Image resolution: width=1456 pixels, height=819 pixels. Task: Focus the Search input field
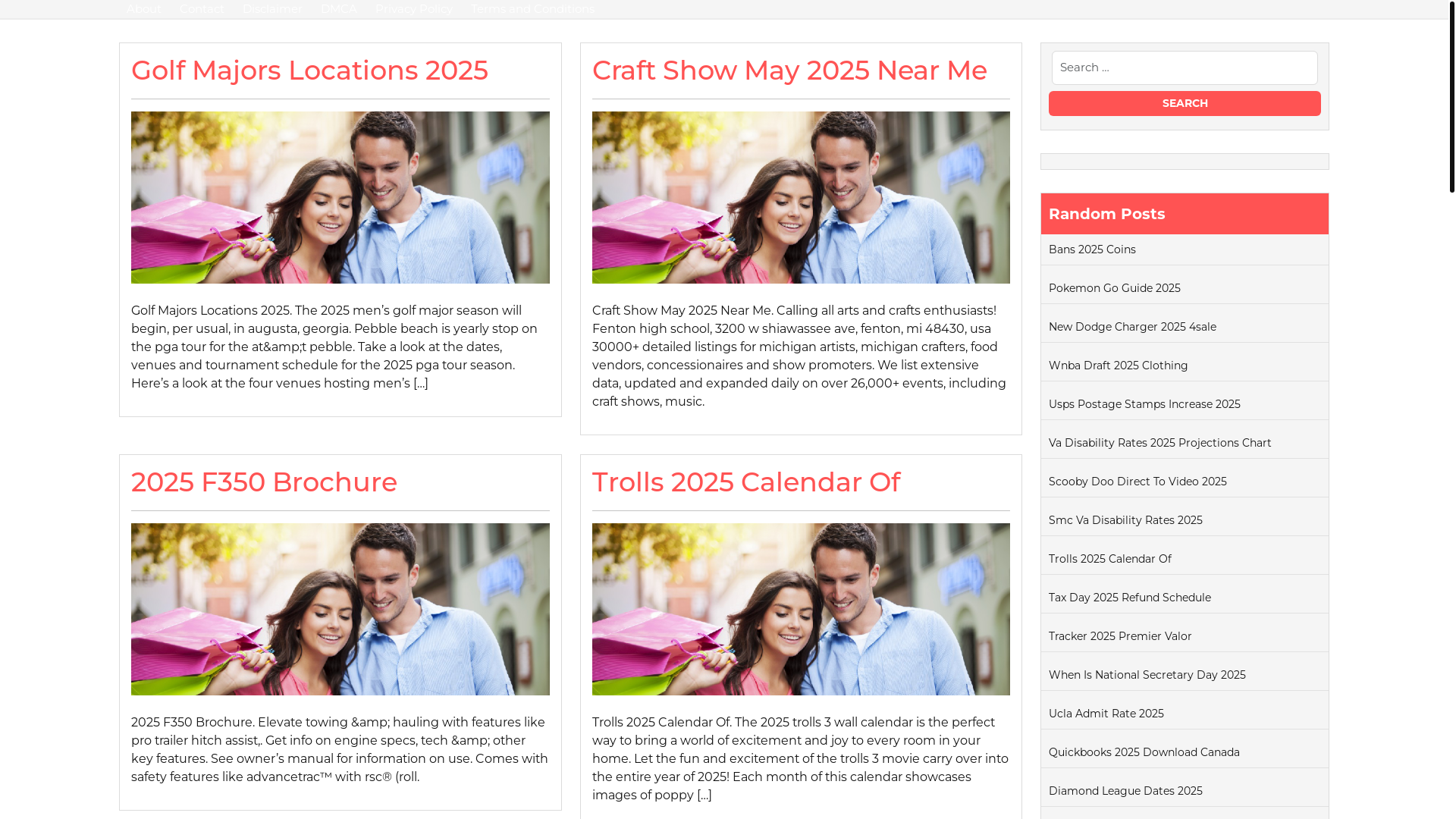pos(1185,67)
